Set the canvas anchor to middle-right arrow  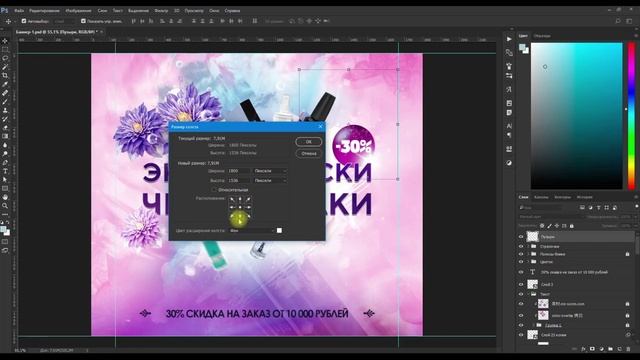coord(248,207)
